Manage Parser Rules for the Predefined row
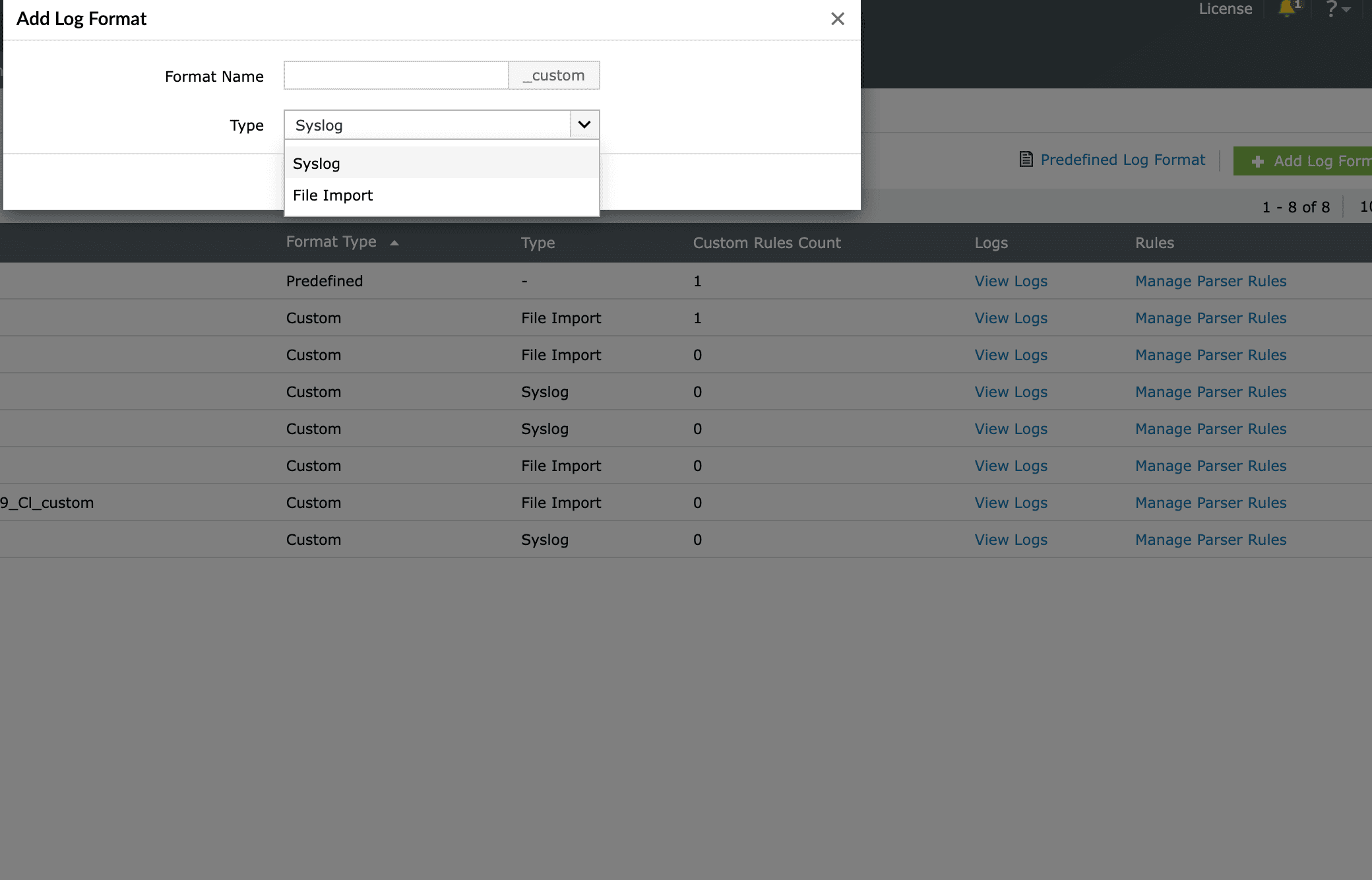 point(1210,280)
